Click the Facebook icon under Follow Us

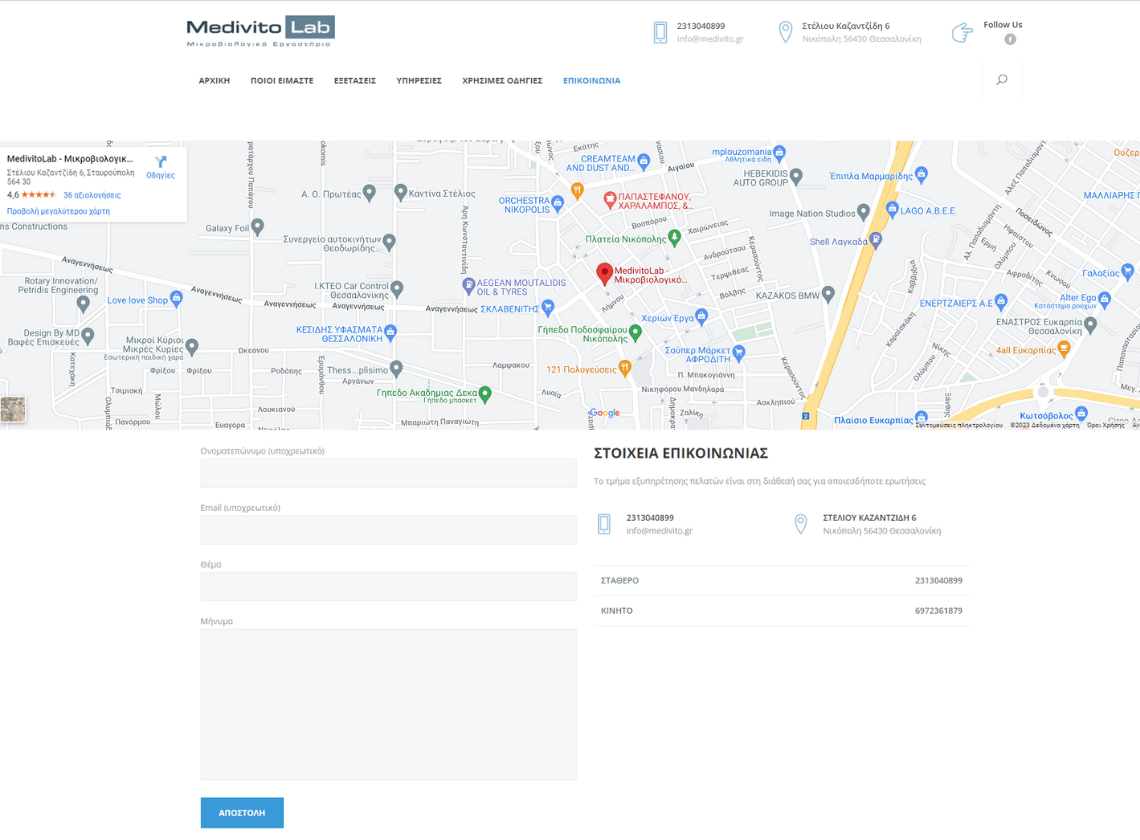click(1010, 39)
